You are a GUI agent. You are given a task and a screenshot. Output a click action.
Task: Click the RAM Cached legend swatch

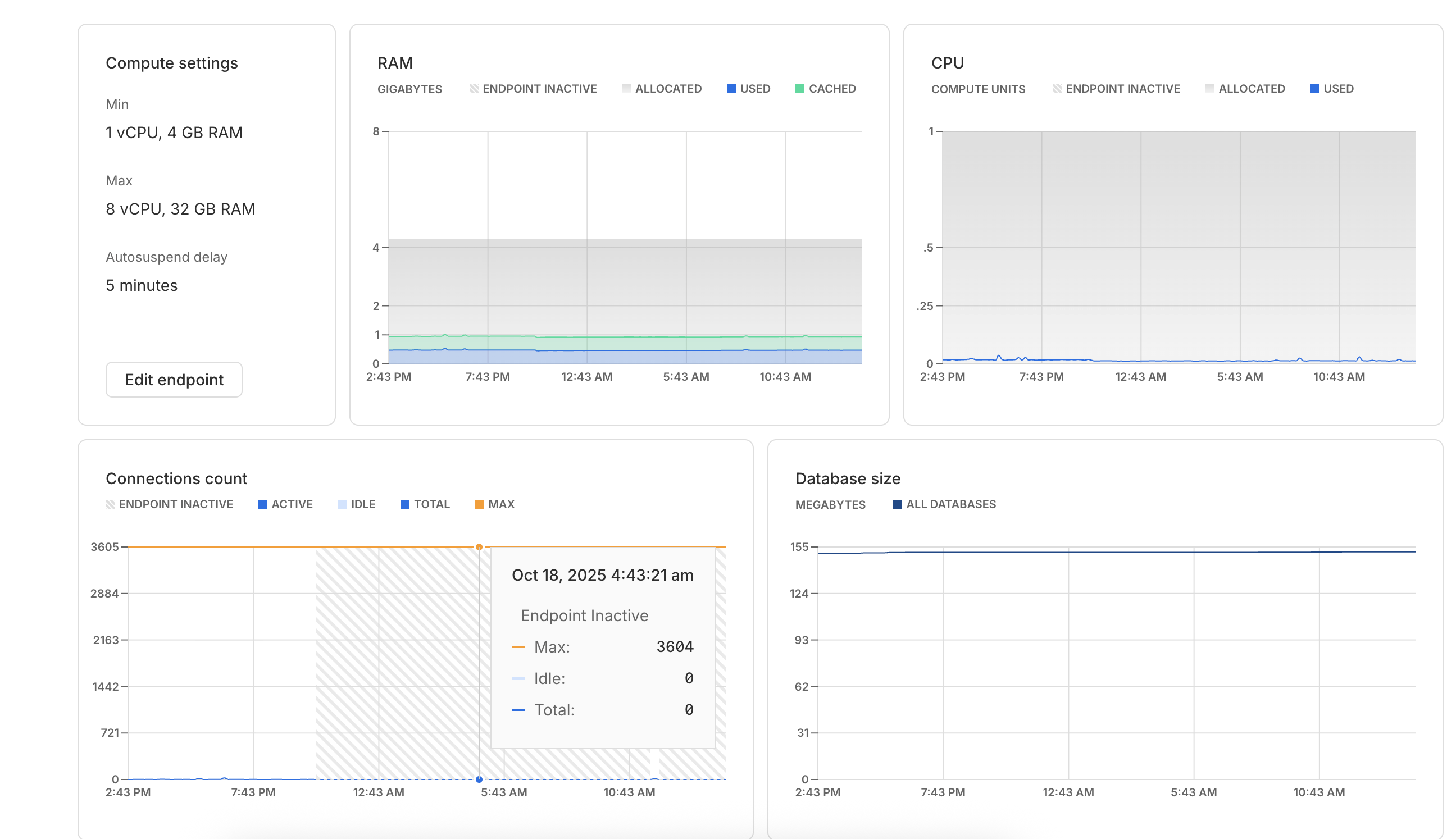pyautogui.click(x=799, y=89)
